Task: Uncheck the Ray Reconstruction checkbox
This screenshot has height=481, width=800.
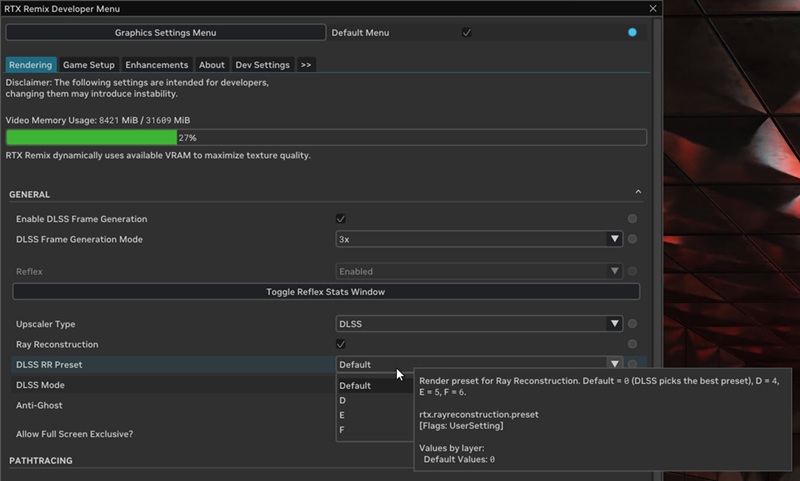Action: point(341,344)
